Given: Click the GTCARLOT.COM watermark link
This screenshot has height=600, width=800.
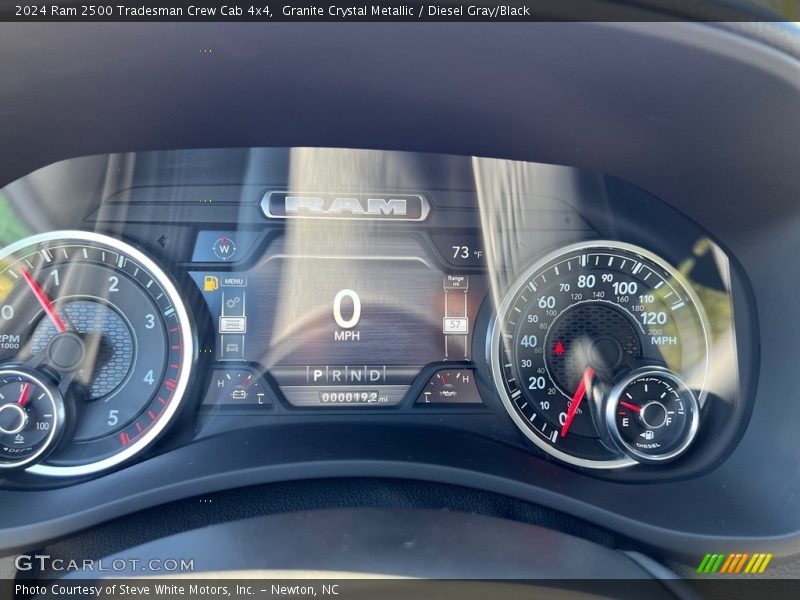Looking at the screenshot, I should coord(104,564).
